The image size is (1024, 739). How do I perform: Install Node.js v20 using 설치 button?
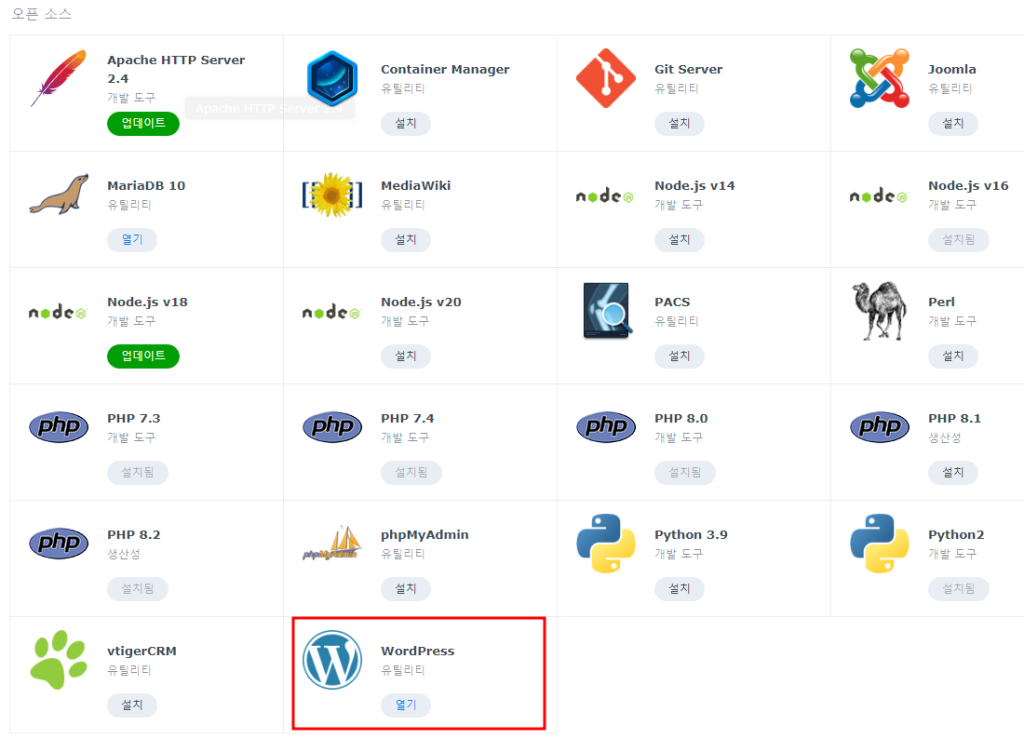[x=406, y=356]
